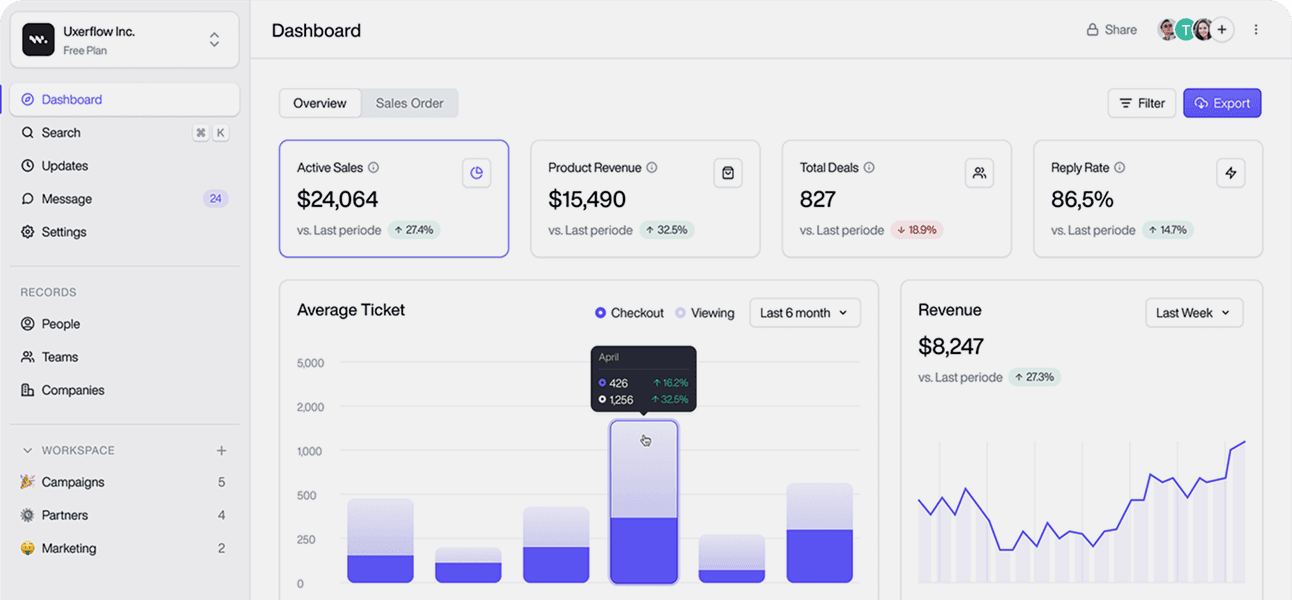Screen dimensions: 1292x600
Task: Toggle the Viewing legend radio button
Action: click(681, 313)
